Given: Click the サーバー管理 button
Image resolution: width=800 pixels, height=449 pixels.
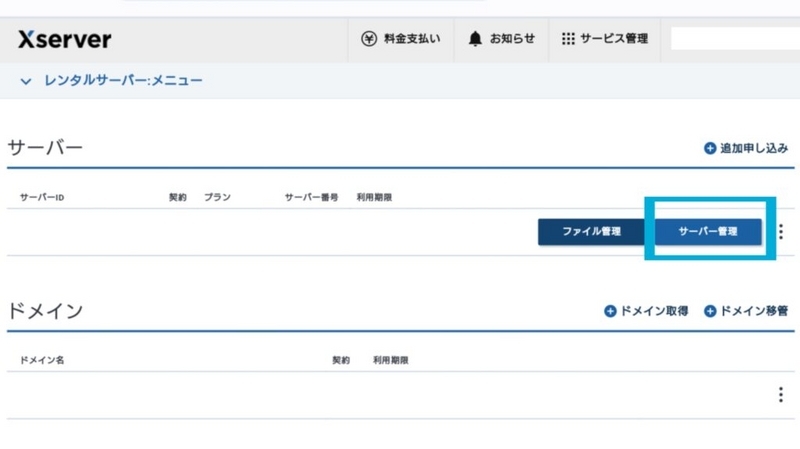Looking at the screenshot, I should (x=708, y=232).
